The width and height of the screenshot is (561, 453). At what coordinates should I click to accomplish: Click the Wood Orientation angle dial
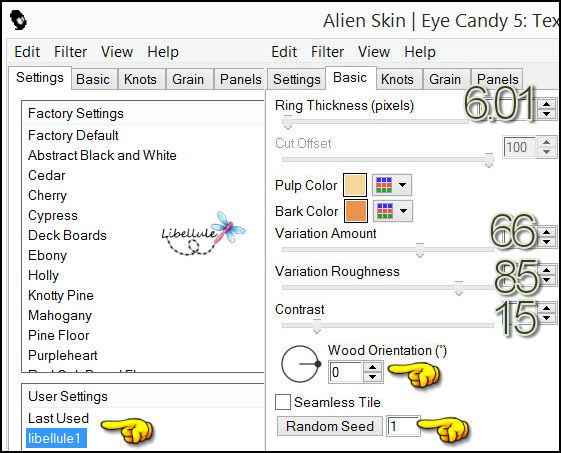300,364
